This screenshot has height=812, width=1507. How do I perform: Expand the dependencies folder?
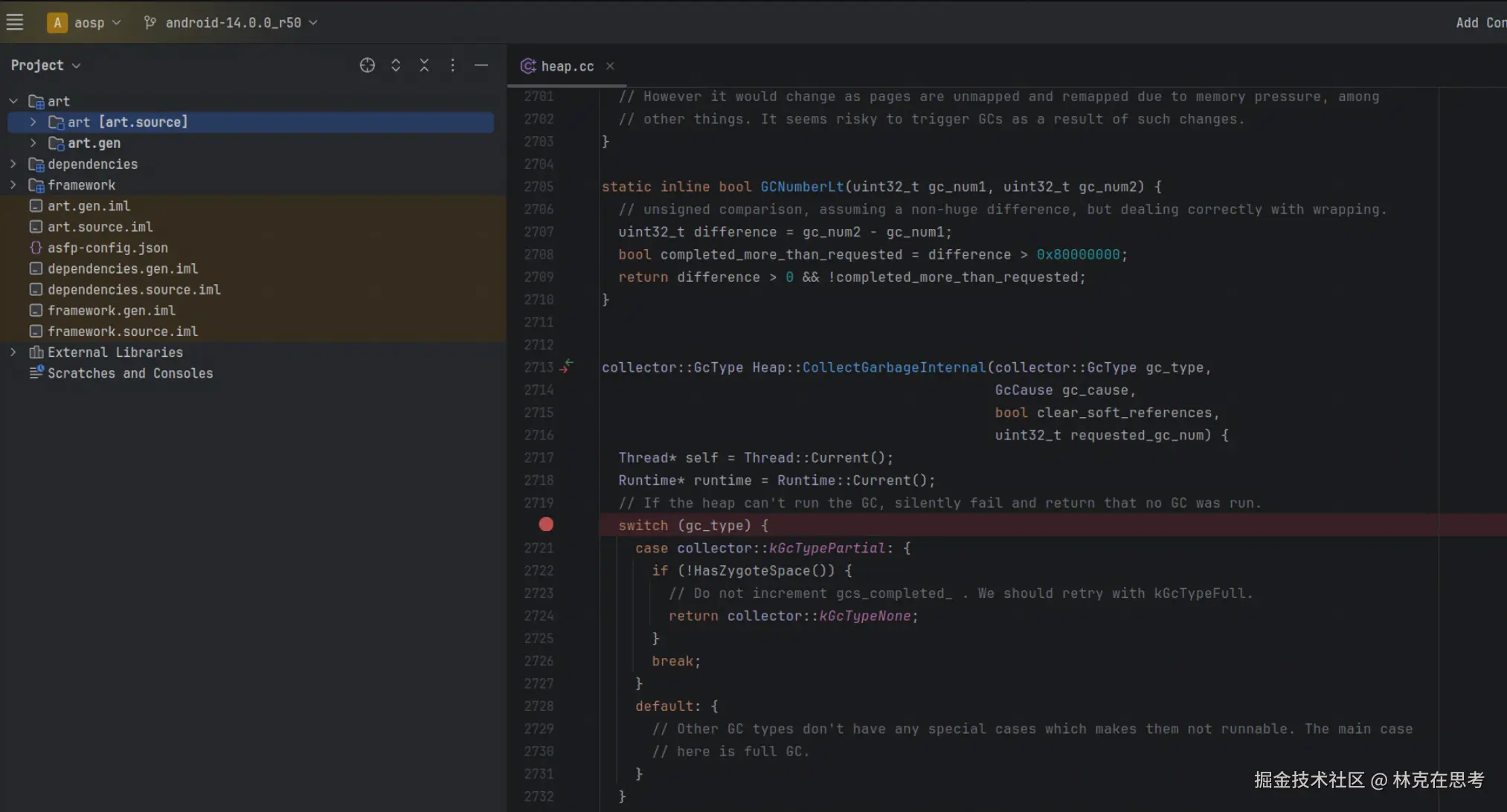click(x=13, y=164)
